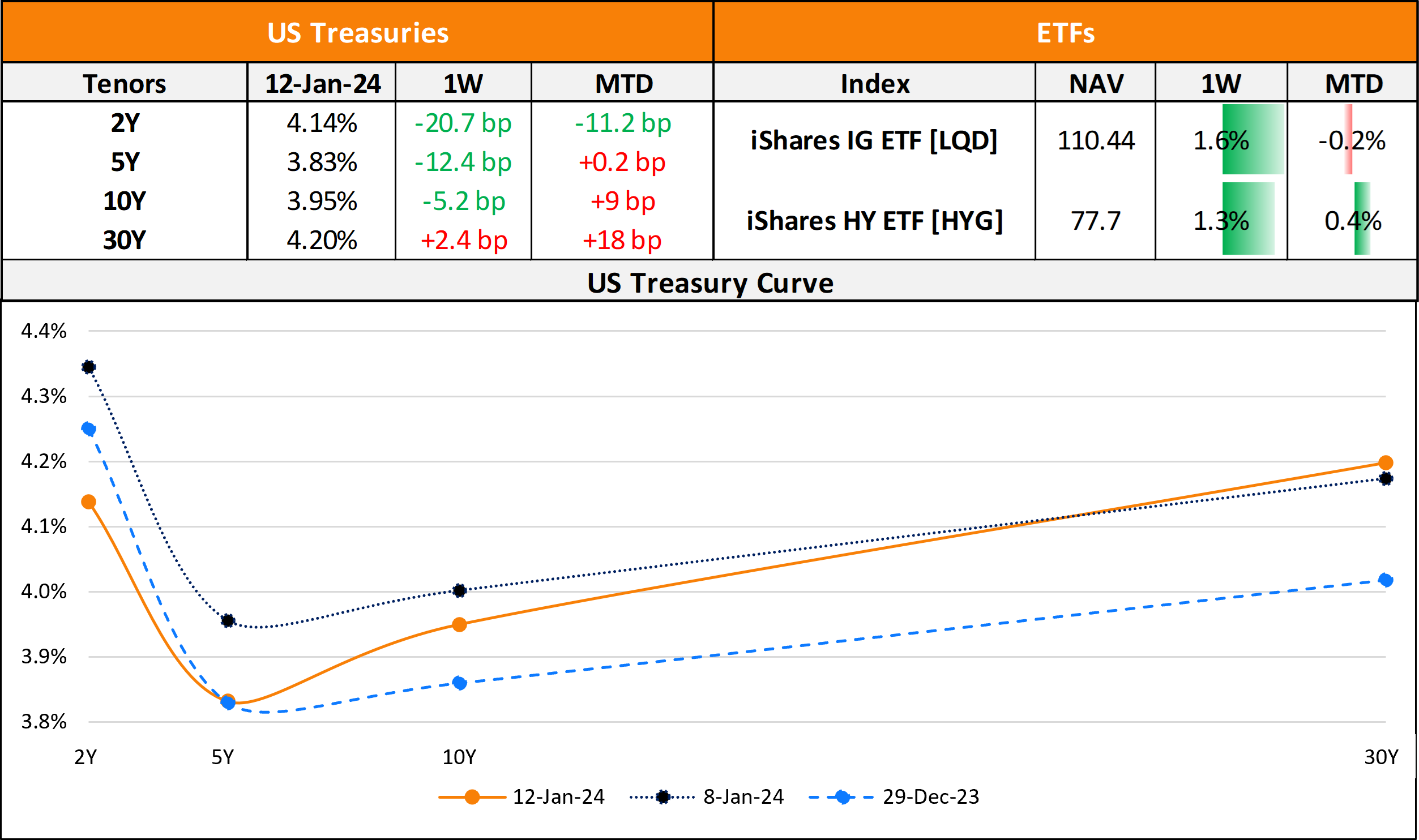Click the orange 12-Jan-24 legend marker
Viewport: 1419px width, 840px height.
coord(472,797)
